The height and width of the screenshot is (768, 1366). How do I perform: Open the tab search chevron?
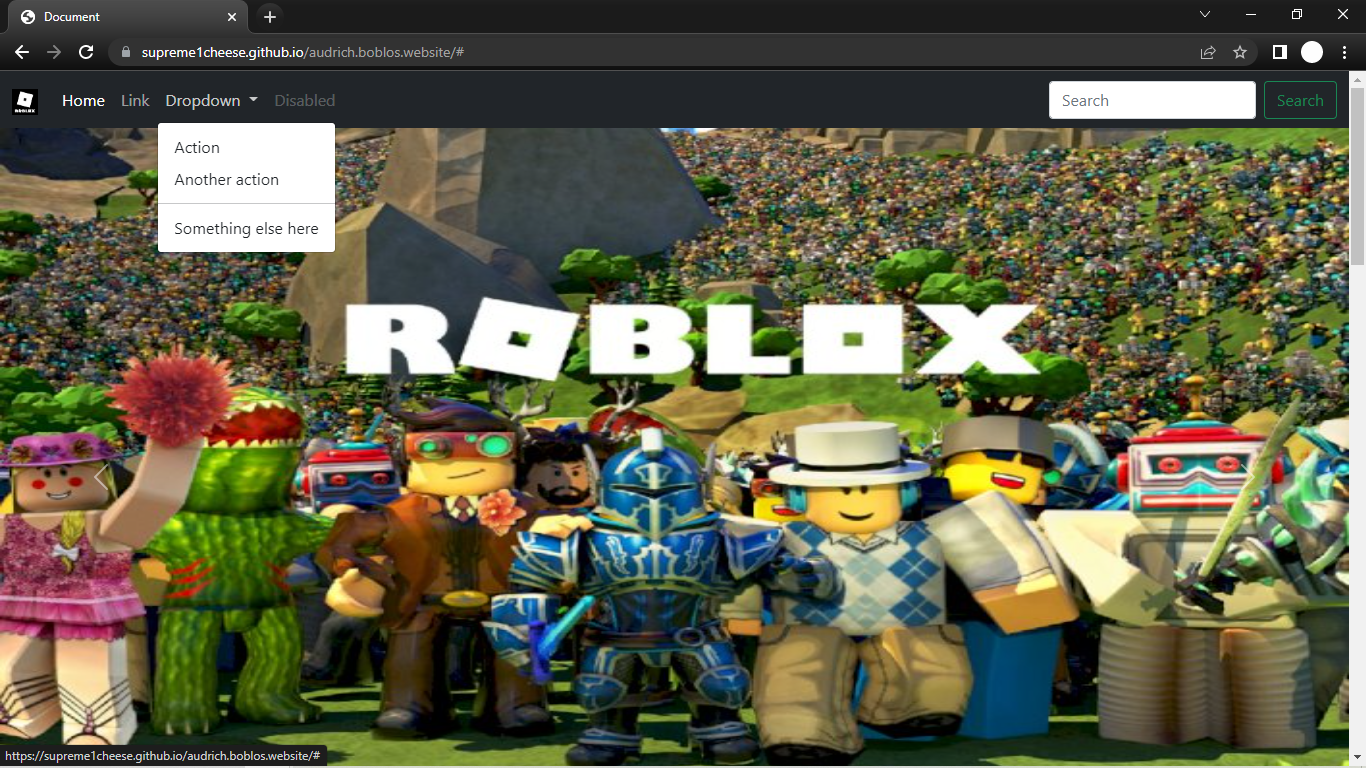click(1205, 14)
